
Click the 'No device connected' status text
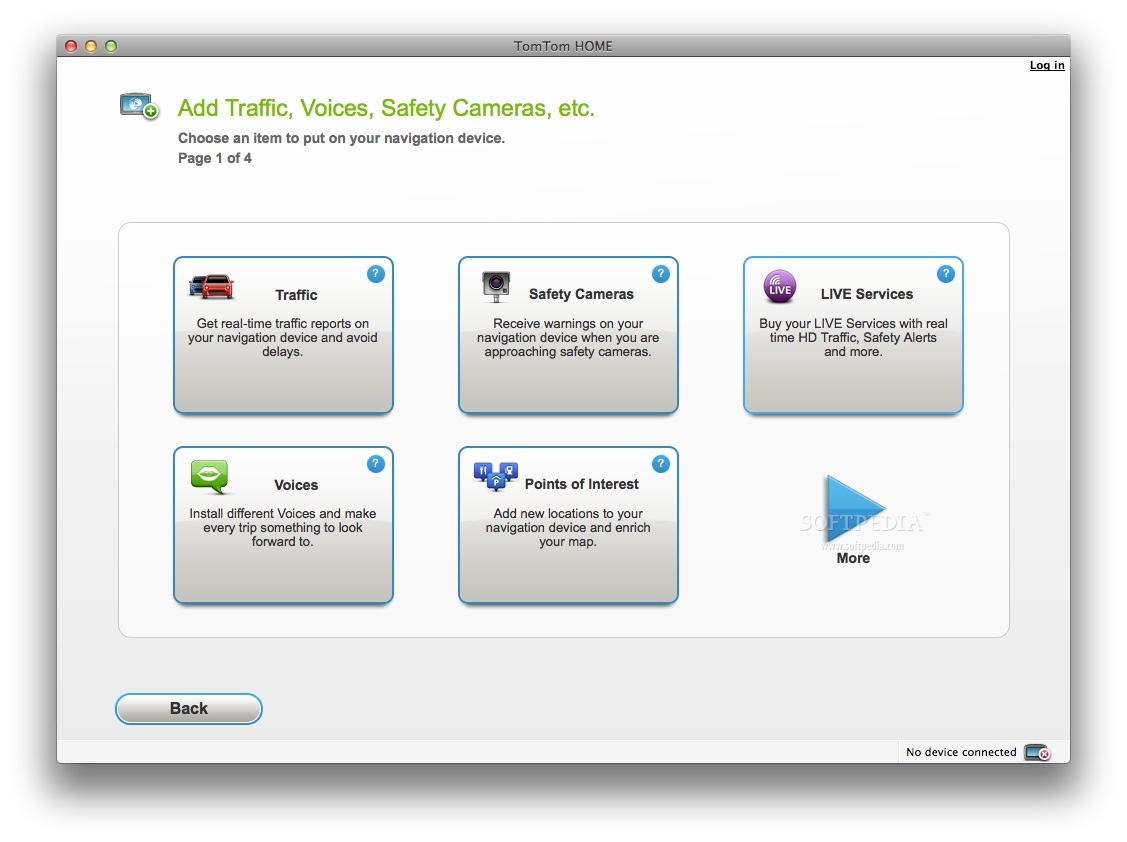point(961,752)
